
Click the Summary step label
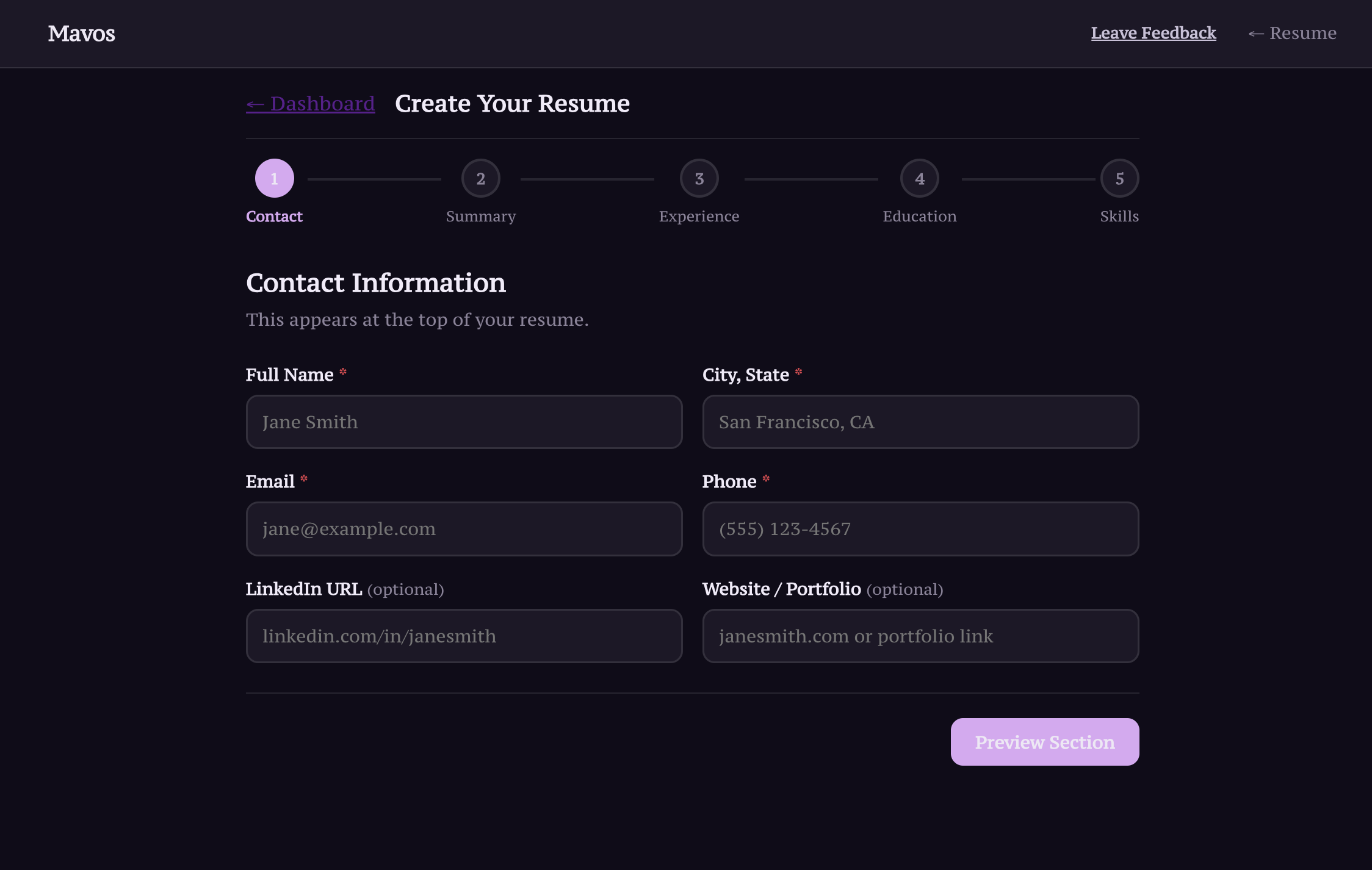click(x=480, y=217)
